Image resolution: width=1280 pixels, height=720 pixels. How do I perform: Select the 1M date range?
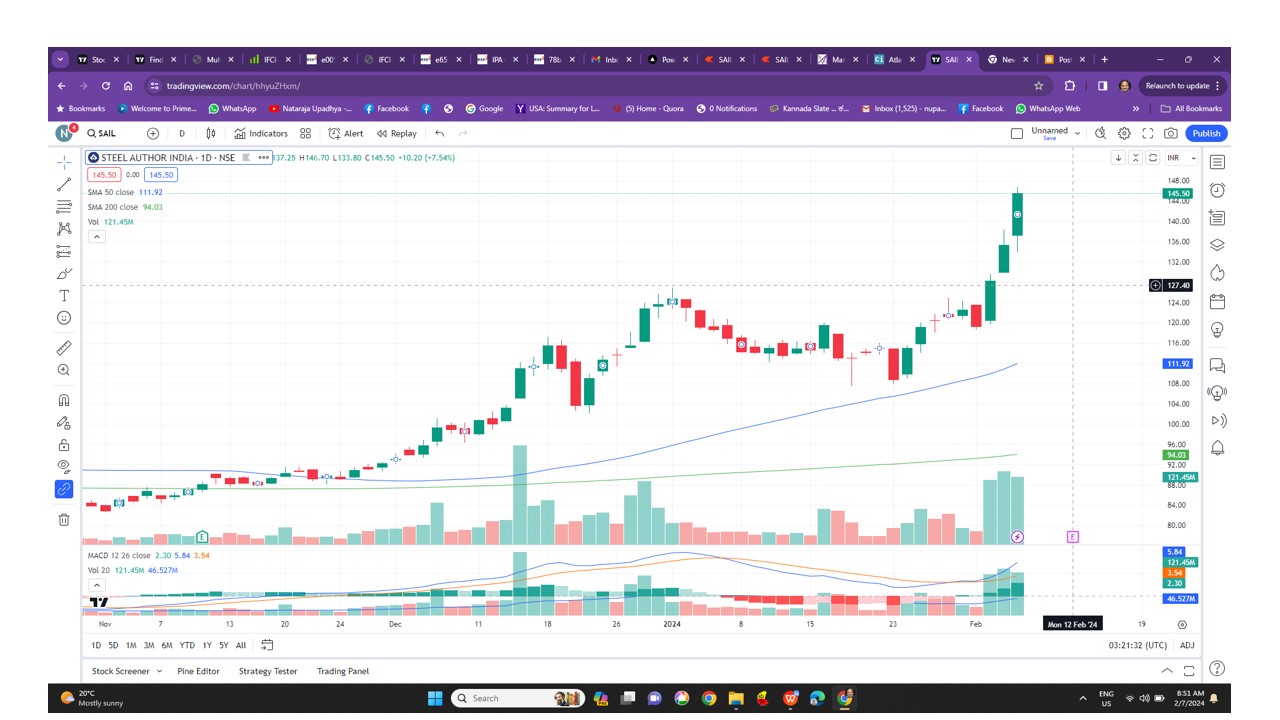(131, 645)
